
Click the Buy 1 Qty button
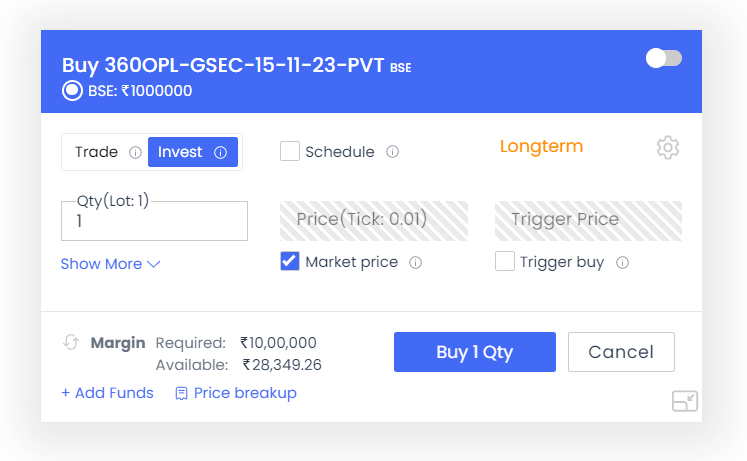pyautogui.click(x=474, y=352)
